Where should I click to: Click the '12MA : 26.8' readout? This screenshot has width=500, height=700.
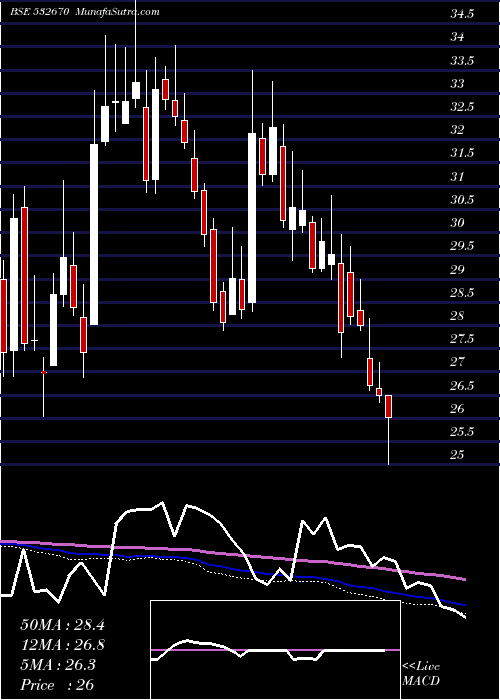coord(62,645)
